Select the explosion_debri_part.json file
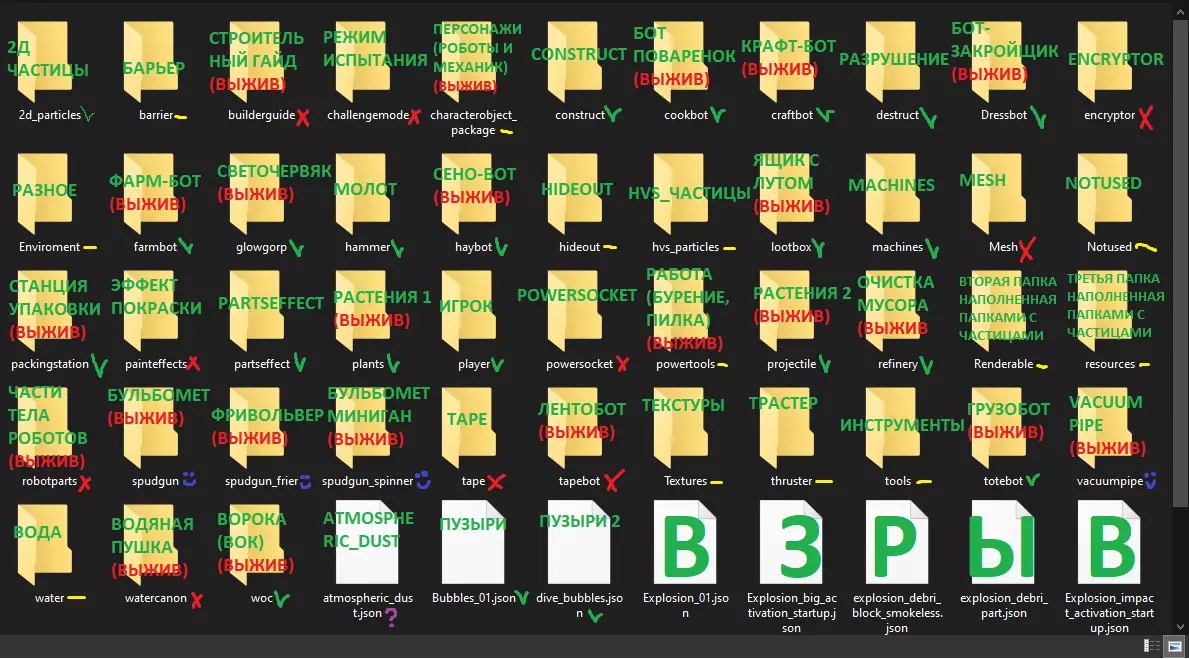The width and height of the screenshot is (1189, 659). (x=1004, y=542)
